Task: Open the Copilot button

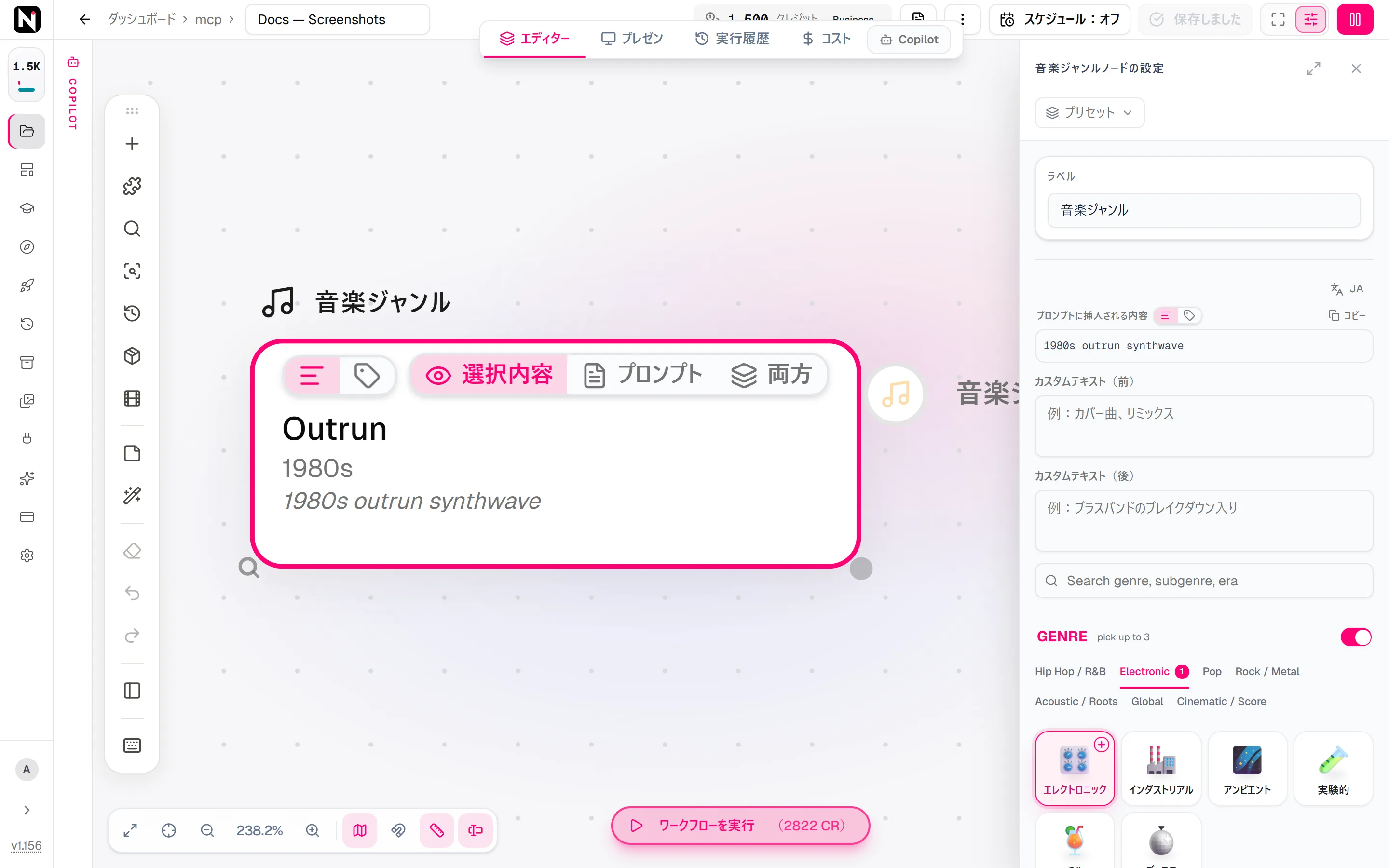Action: 909,40
